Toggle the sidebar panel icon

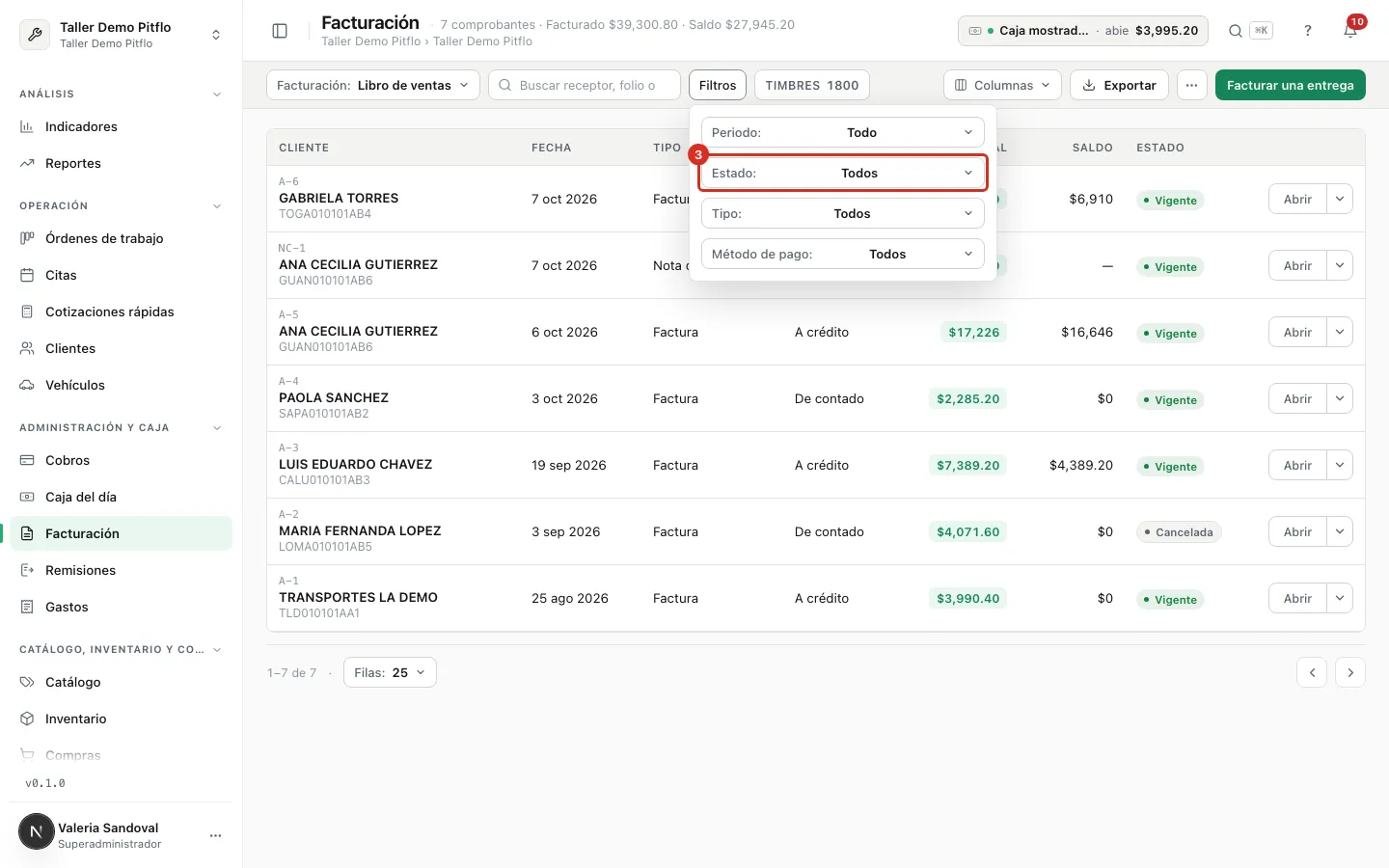tap(280, 31)
